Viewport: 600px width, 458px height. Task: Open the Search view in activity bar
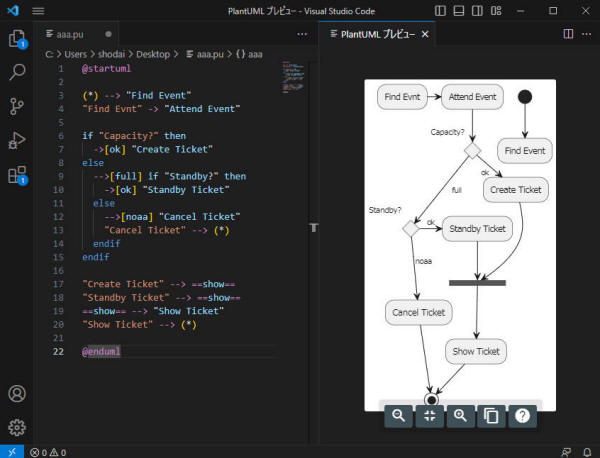[x=17, y=73]
